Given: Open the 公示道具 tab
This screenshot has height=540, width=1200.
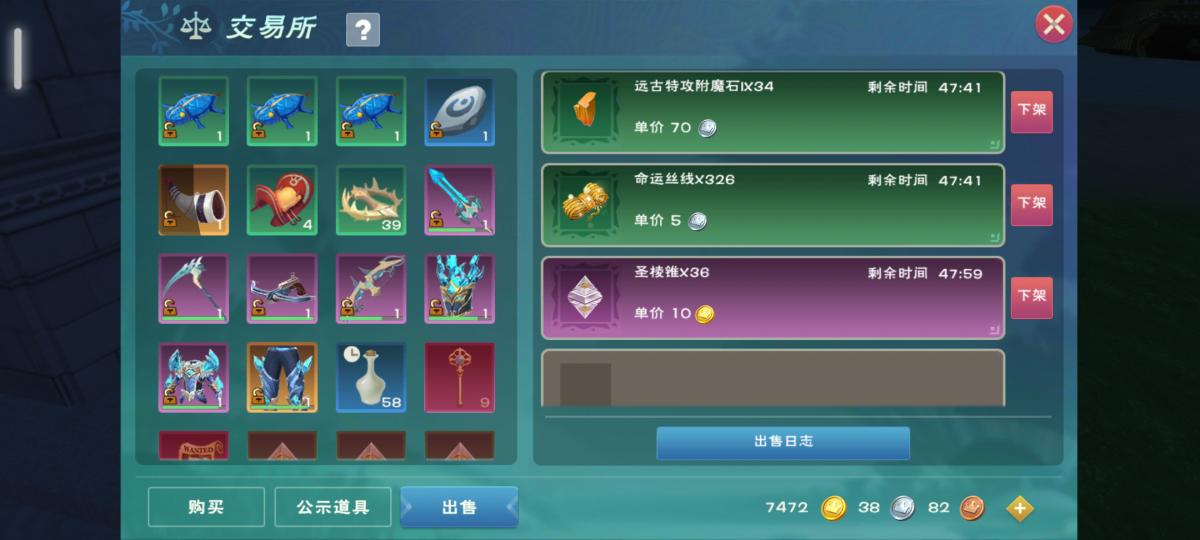Looking at the screenshot, I should [x=333, y=507].
